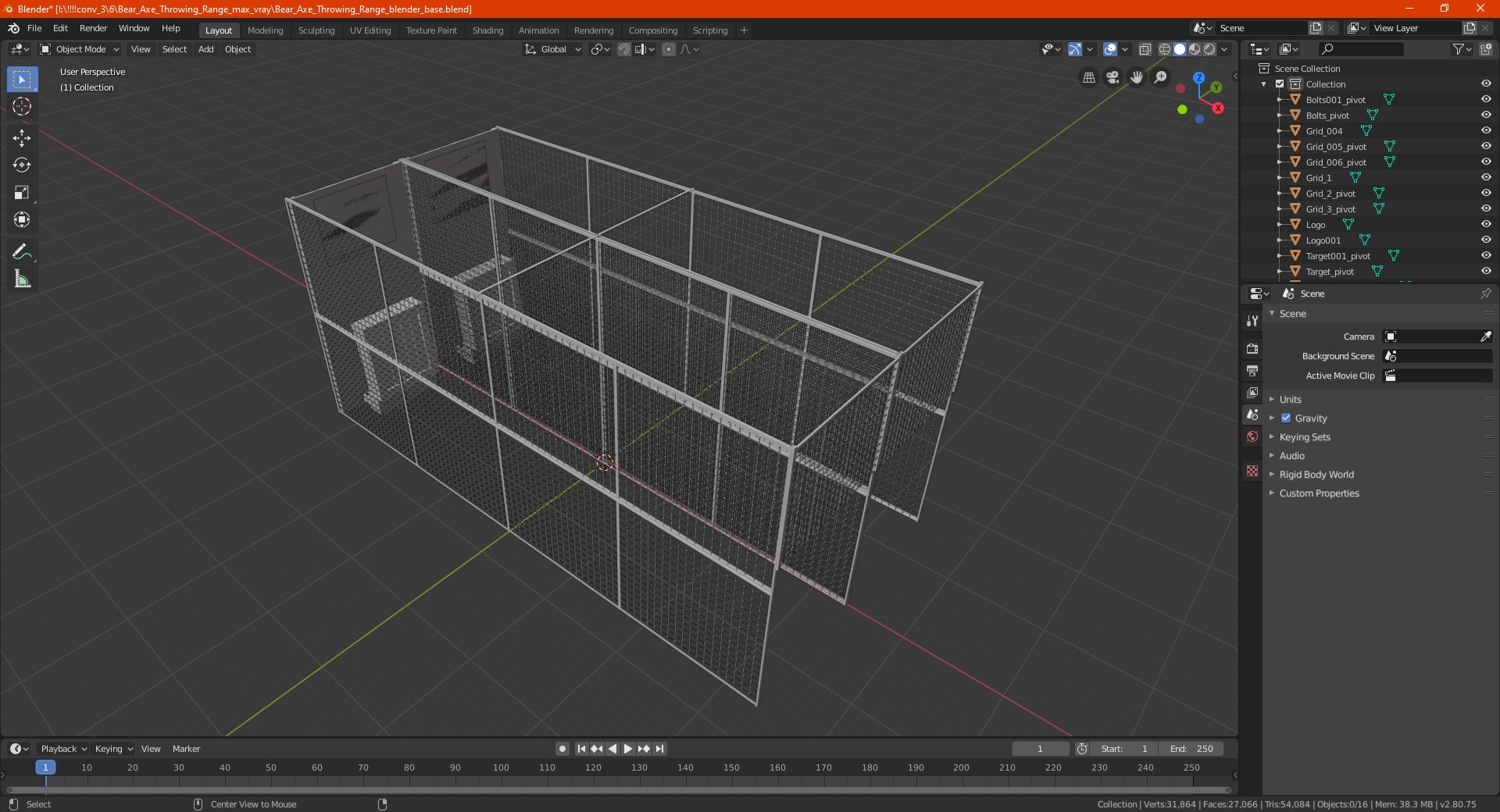Toggle camera view in viewport

pos(1112,77)
